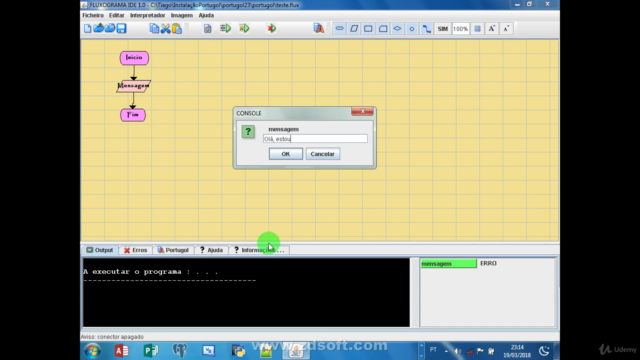
Task: Select the Início flowchart node
Action: 134,58
